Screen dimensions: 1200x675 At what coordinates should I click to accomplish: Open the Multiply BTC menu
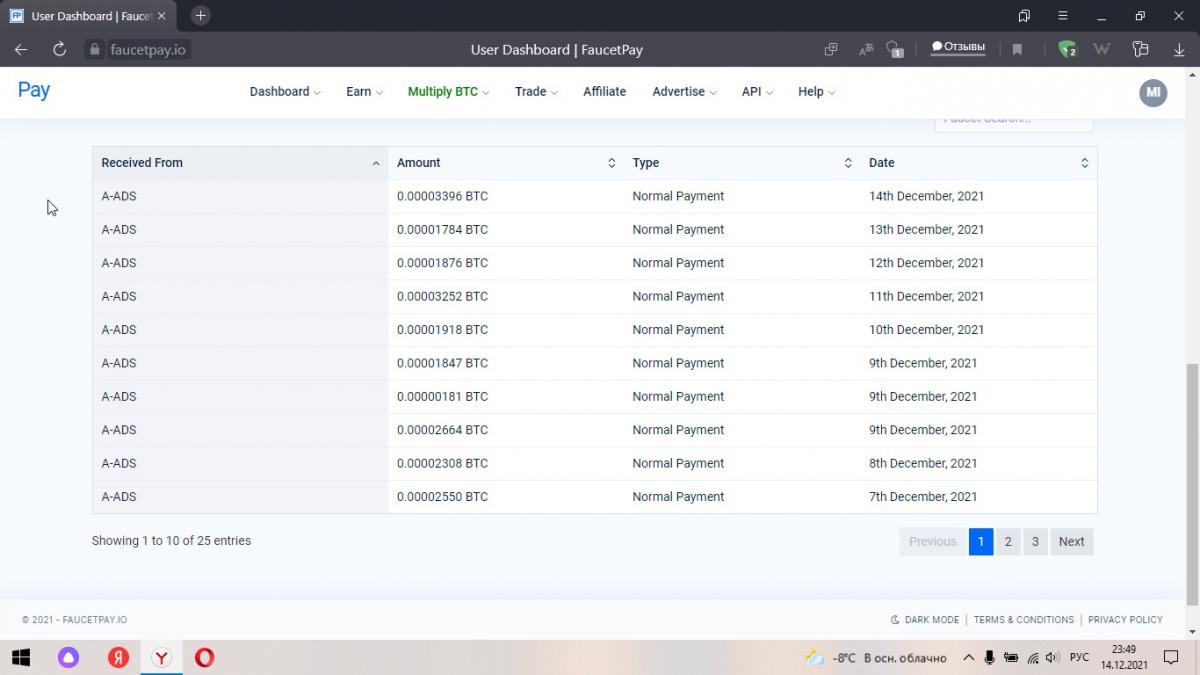[x=448, y=92]
